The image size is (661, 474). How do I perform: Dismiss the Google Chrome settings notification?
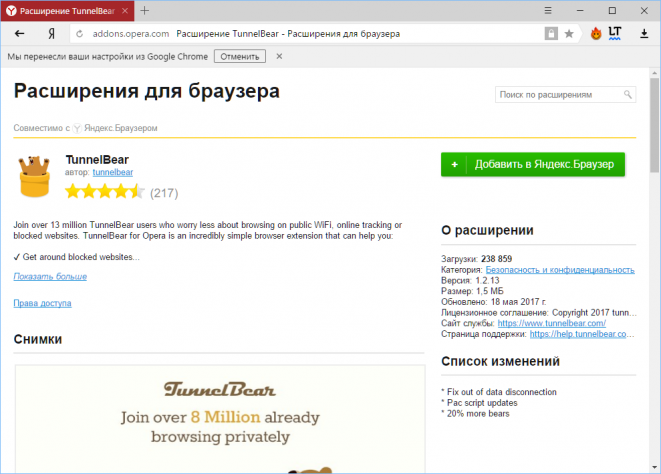click(279, 57)
